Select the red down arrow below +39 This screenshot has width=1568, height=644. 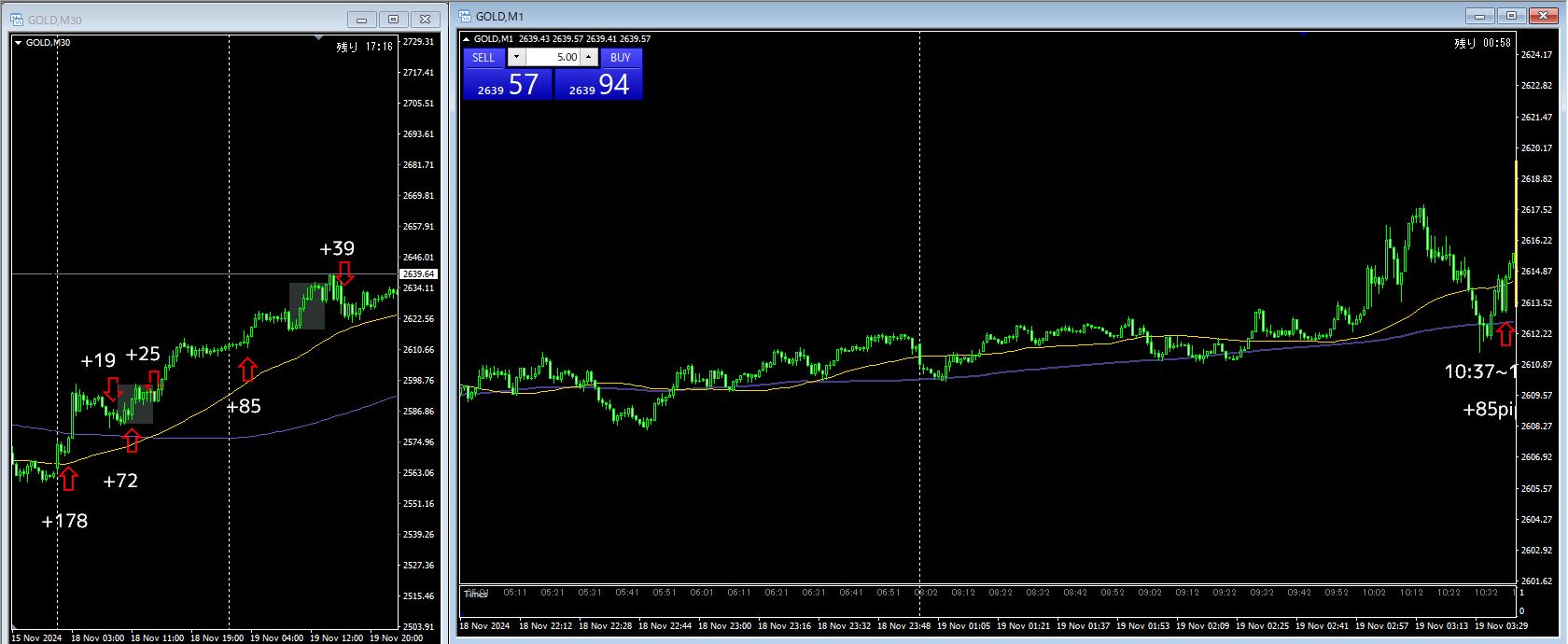point(345,273)
